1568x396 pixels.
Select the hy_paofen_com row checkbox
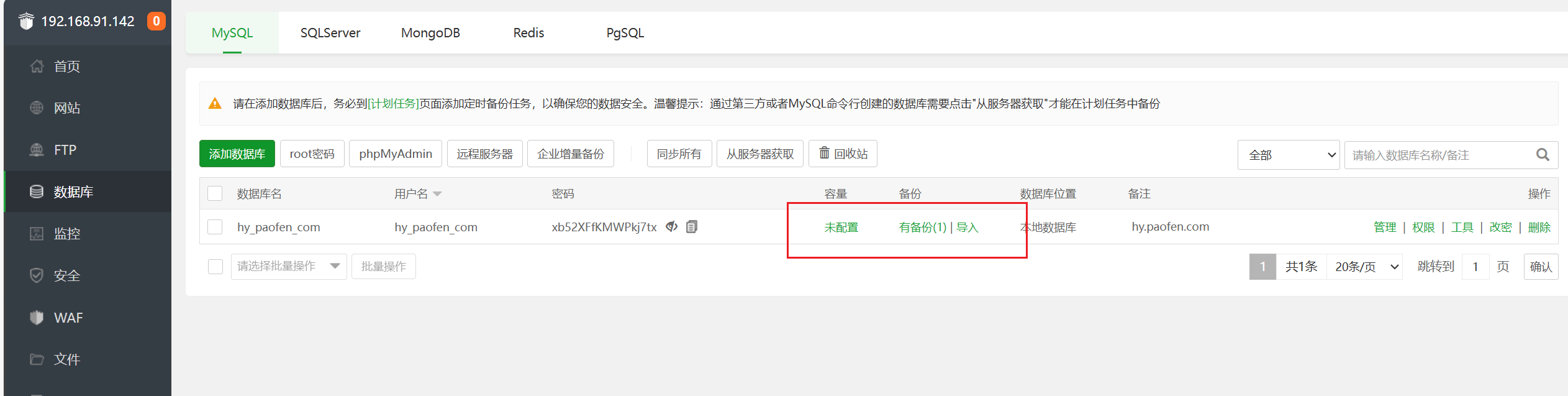tap(215, 227)
